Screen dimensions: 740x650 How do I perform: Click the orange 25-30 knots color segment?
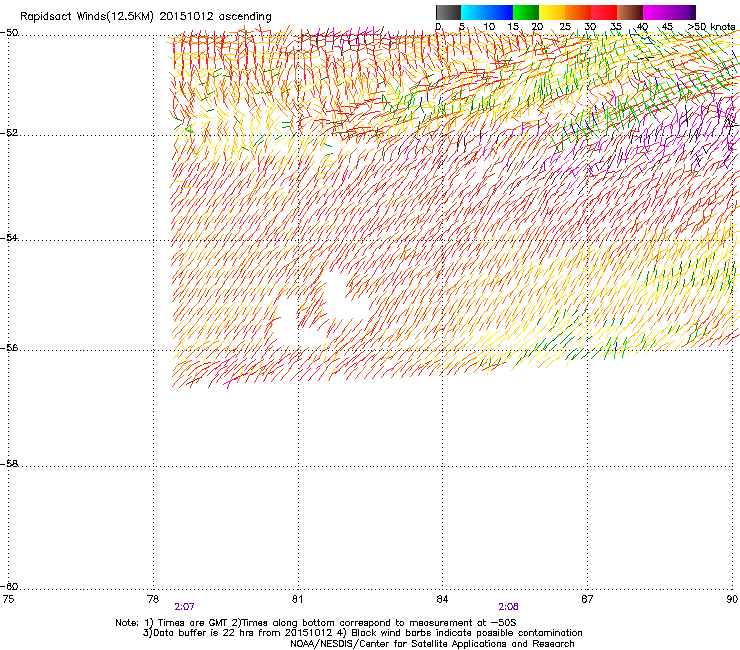(578, 12)
